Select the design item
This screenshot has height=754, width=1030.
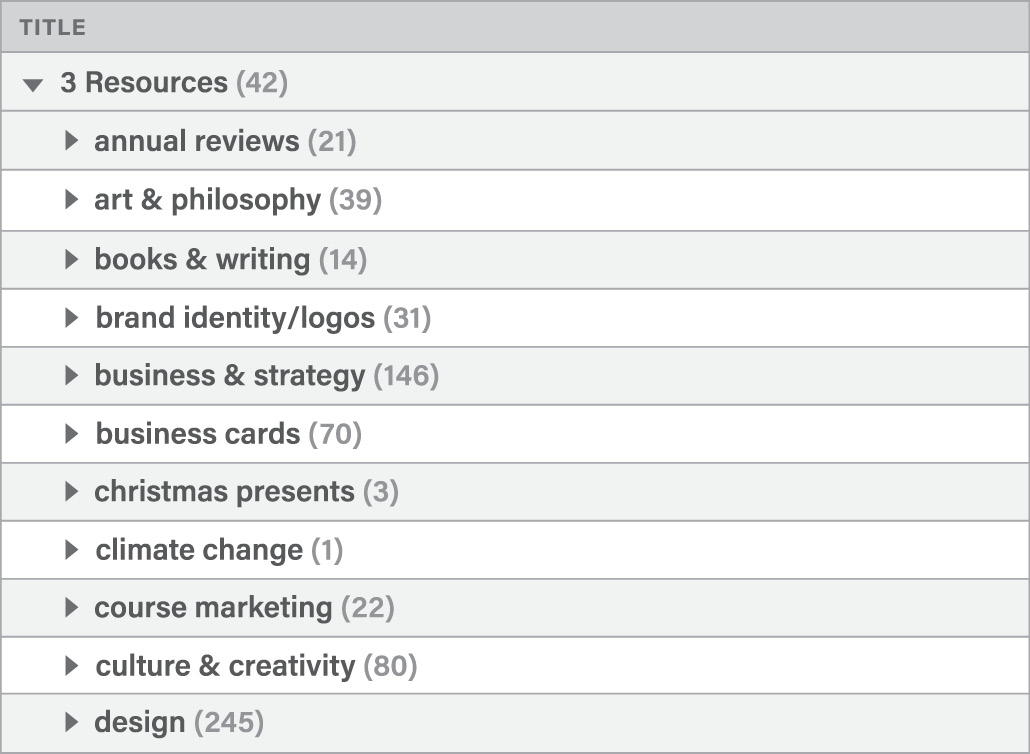tap(140, 722)
